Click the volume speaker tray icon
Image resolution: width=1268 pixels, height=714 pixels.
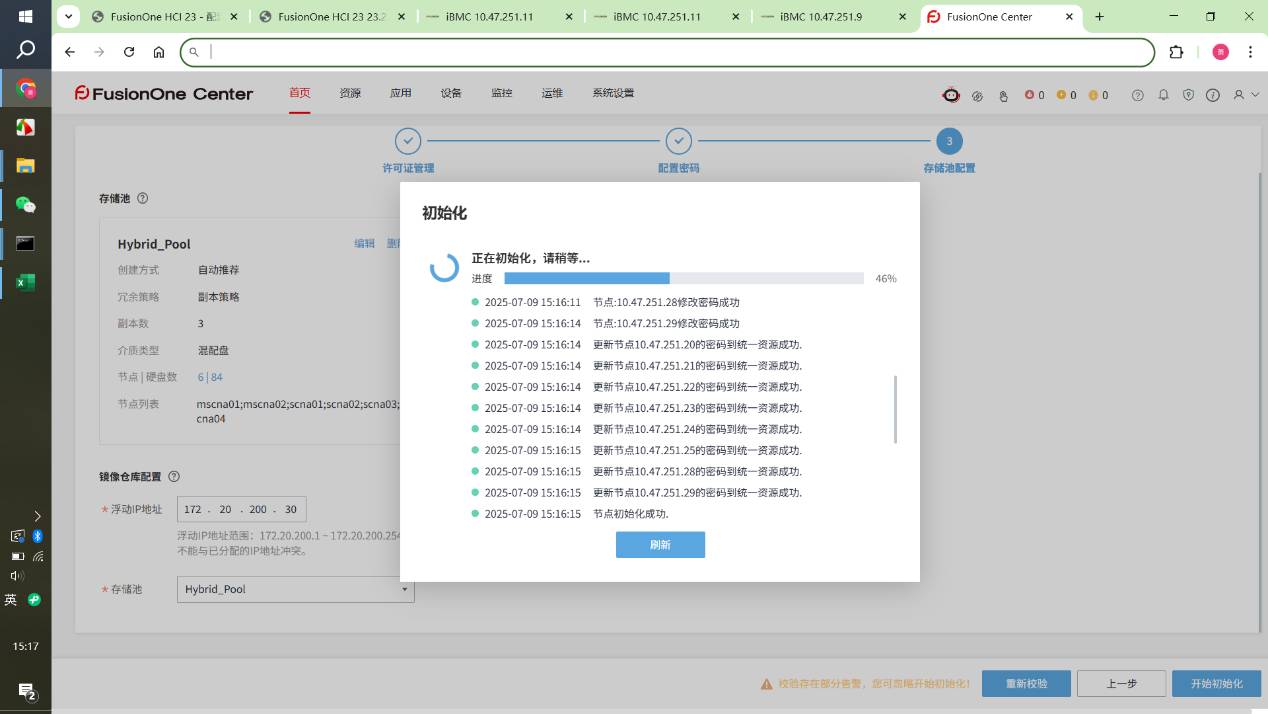click(16, 575)
